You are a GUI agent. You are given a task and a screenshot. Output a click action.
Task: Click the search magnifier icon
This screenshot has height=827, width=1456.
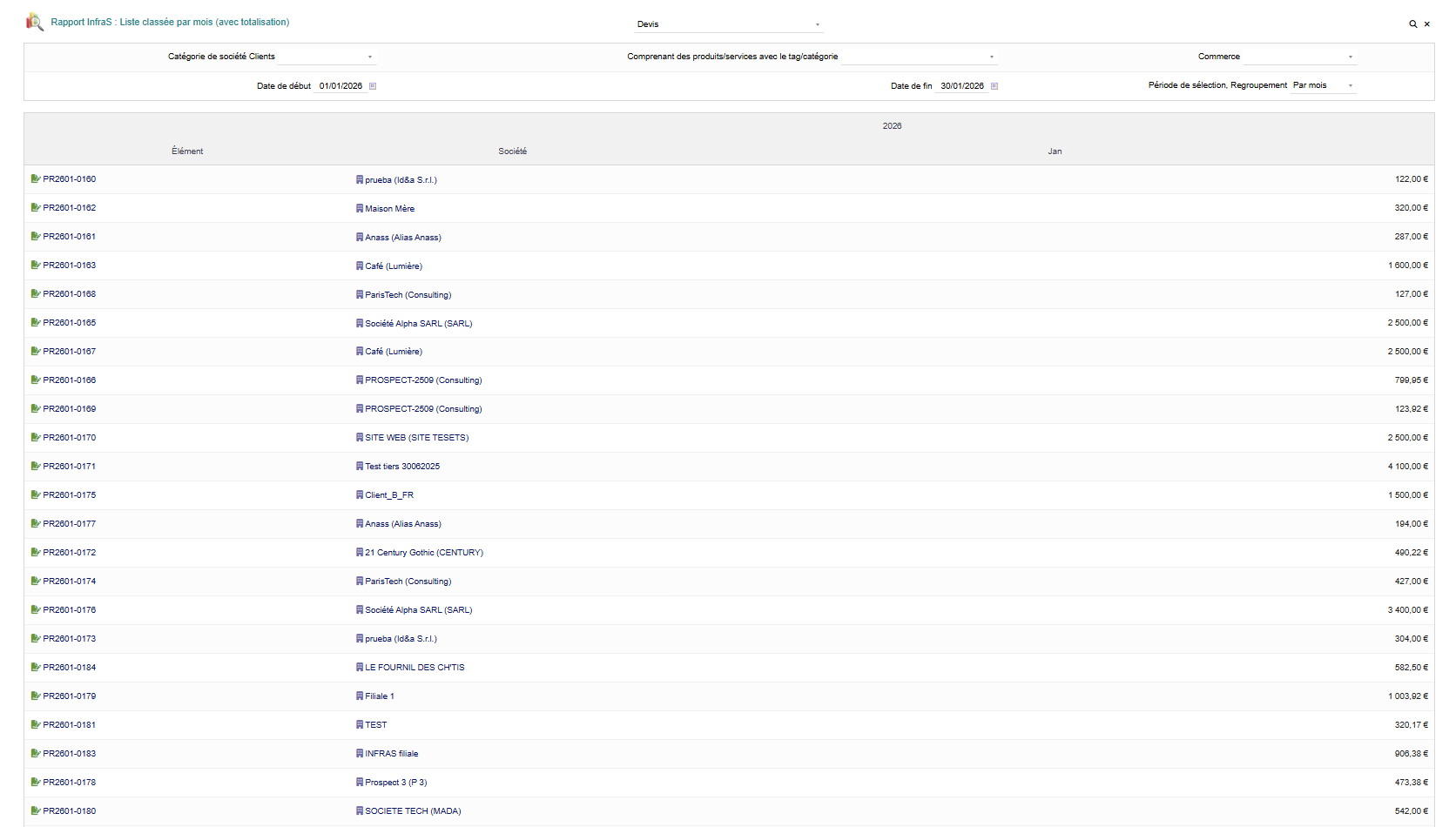(x=1412, y=24)
